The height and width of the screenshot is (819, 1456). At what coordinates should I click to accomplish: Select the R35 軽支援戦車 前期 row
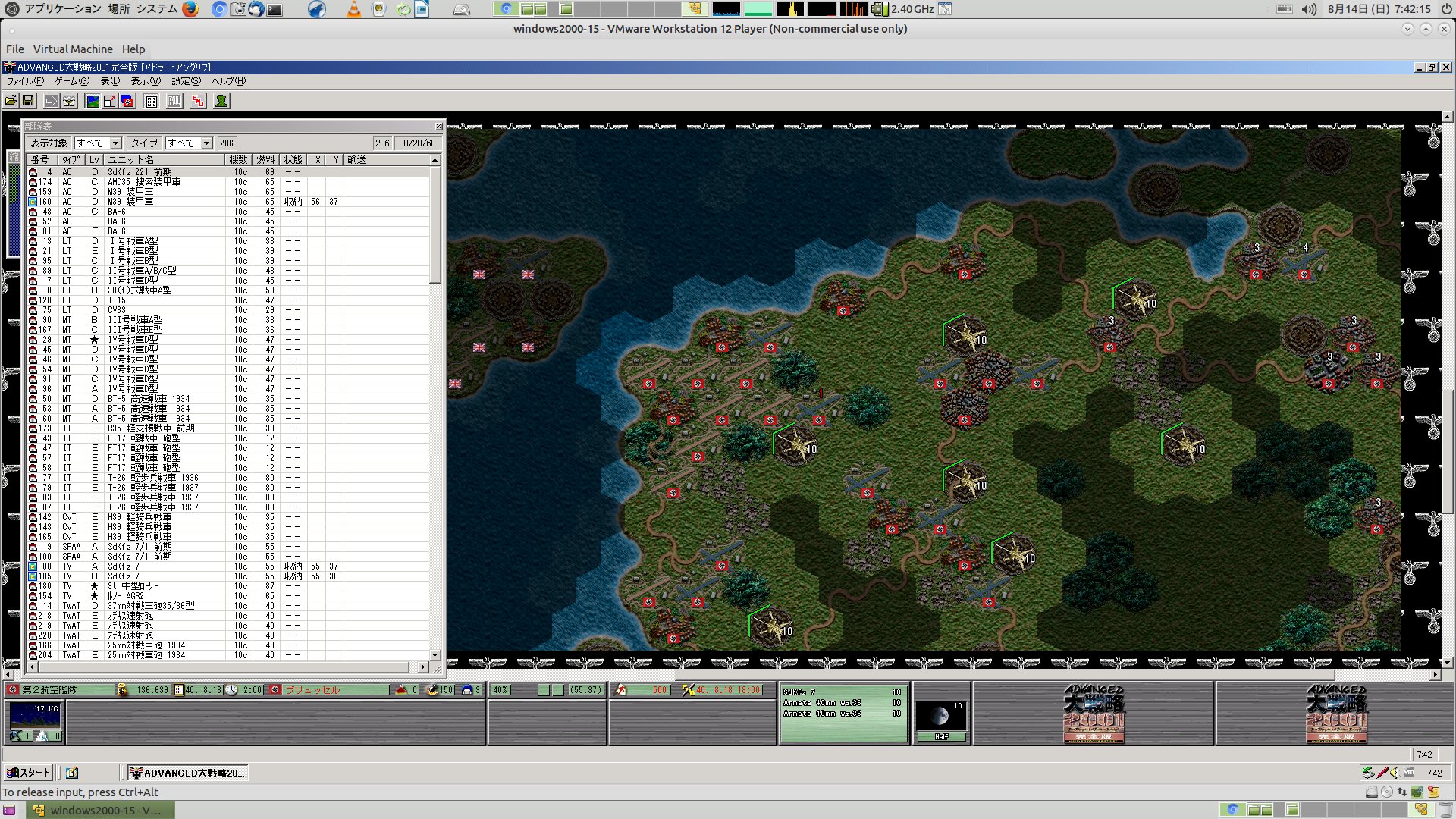228,428
